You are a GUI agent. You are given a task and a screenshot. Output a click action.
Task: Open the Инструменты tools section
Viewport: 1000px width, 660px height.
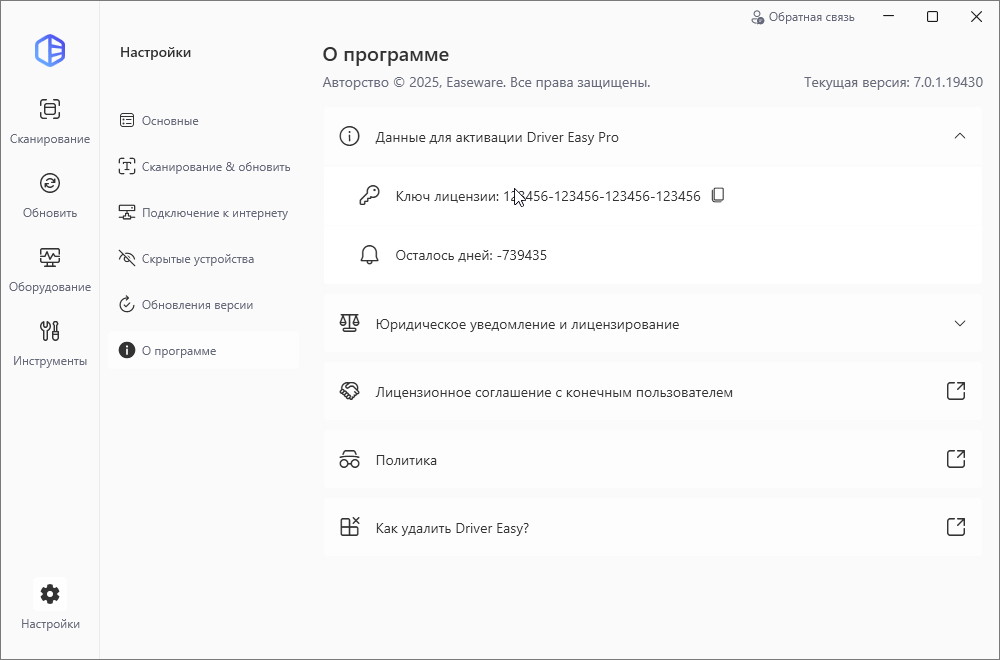tap(50, 343)
